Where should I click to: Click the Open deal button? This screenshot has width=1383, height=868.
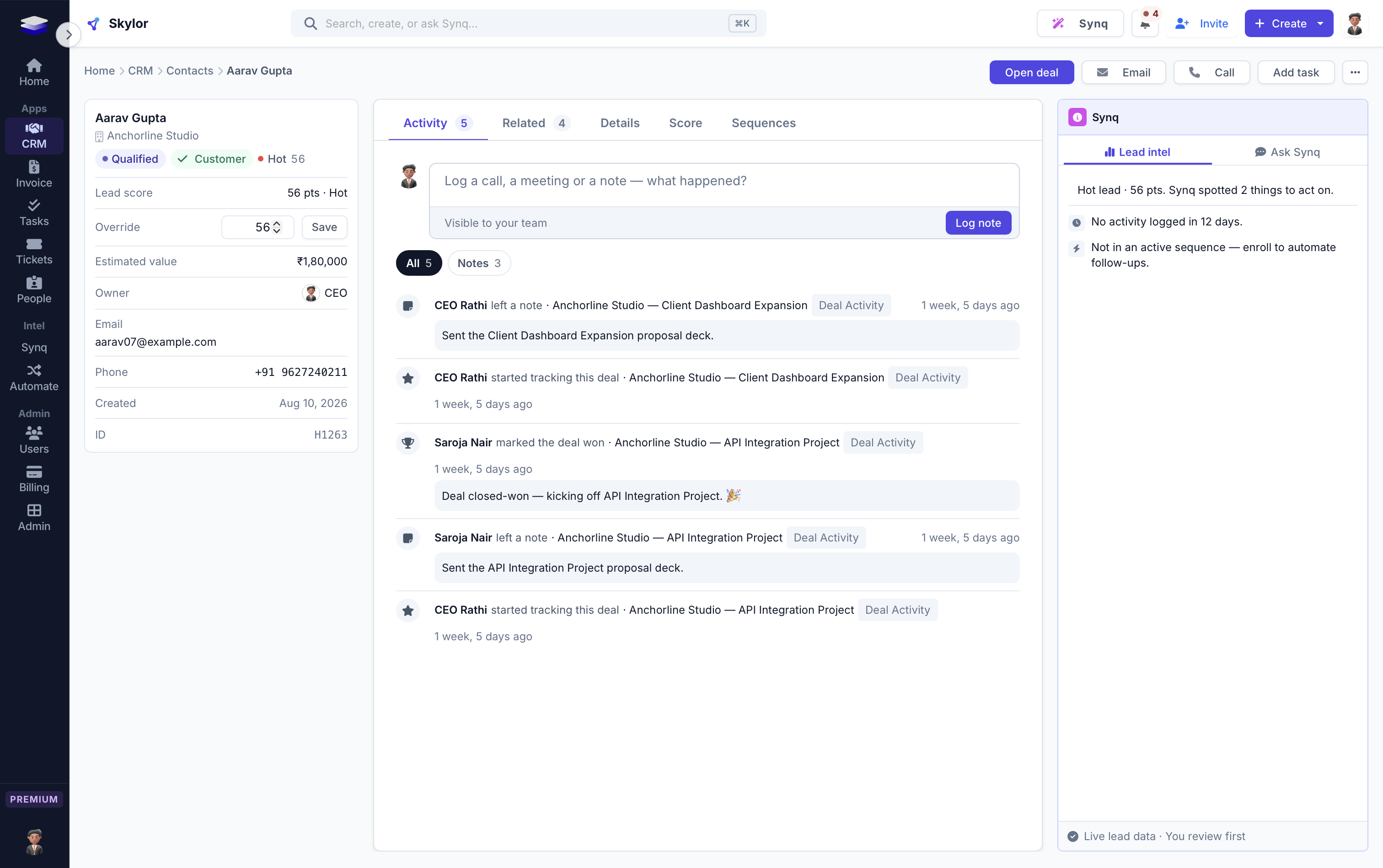click(x=1031, y=72)
